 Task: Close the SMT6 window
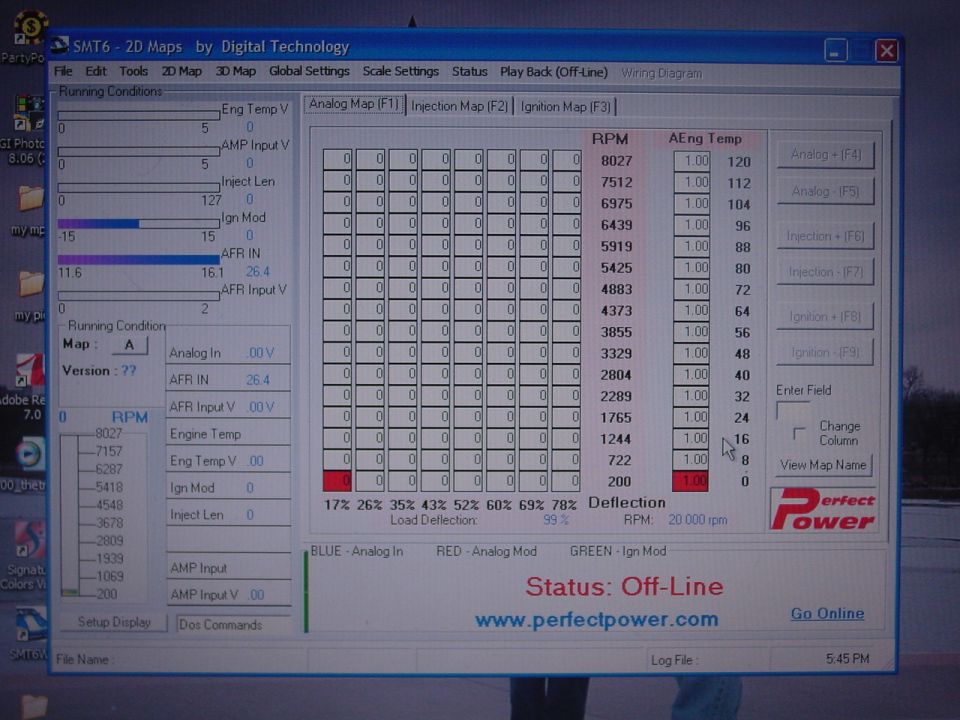point(886,50)
